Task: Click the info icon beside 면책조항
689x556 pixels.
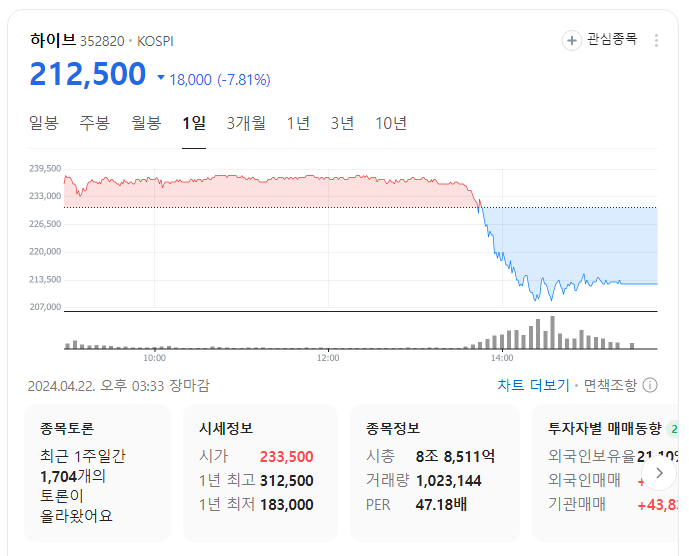Action: point(650,385)
